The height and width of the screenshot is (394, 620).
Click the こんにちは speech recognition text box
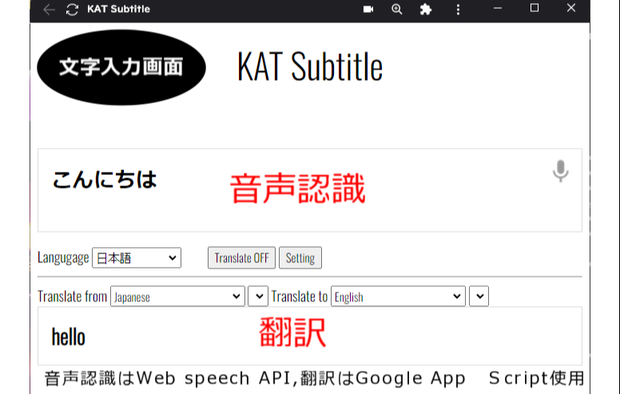point(310,190)
